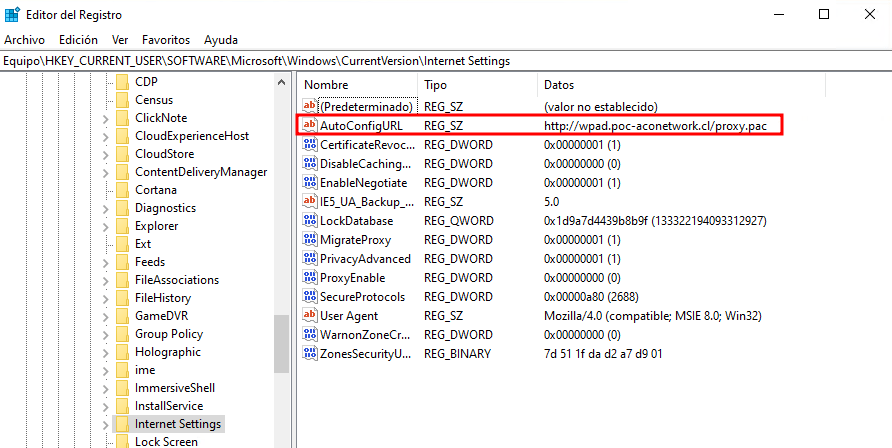Select the (Predeterminado) default value icon

coord(310,106)
